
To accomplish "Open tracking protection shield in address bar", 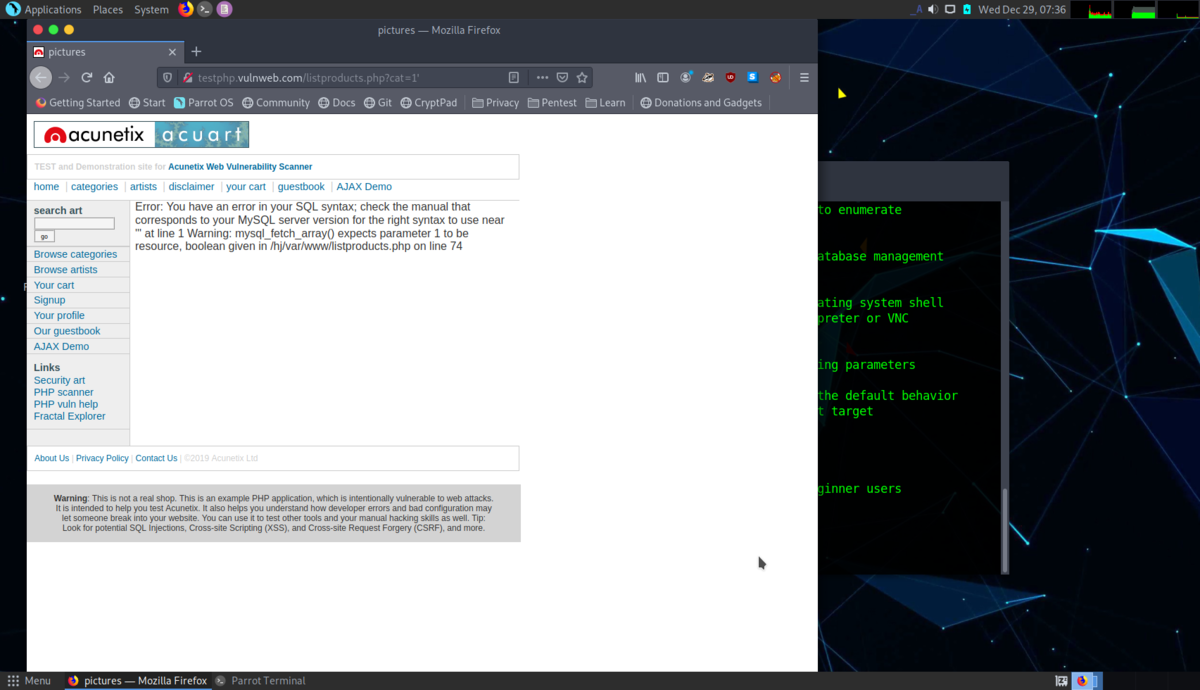I will pos(168,77).
